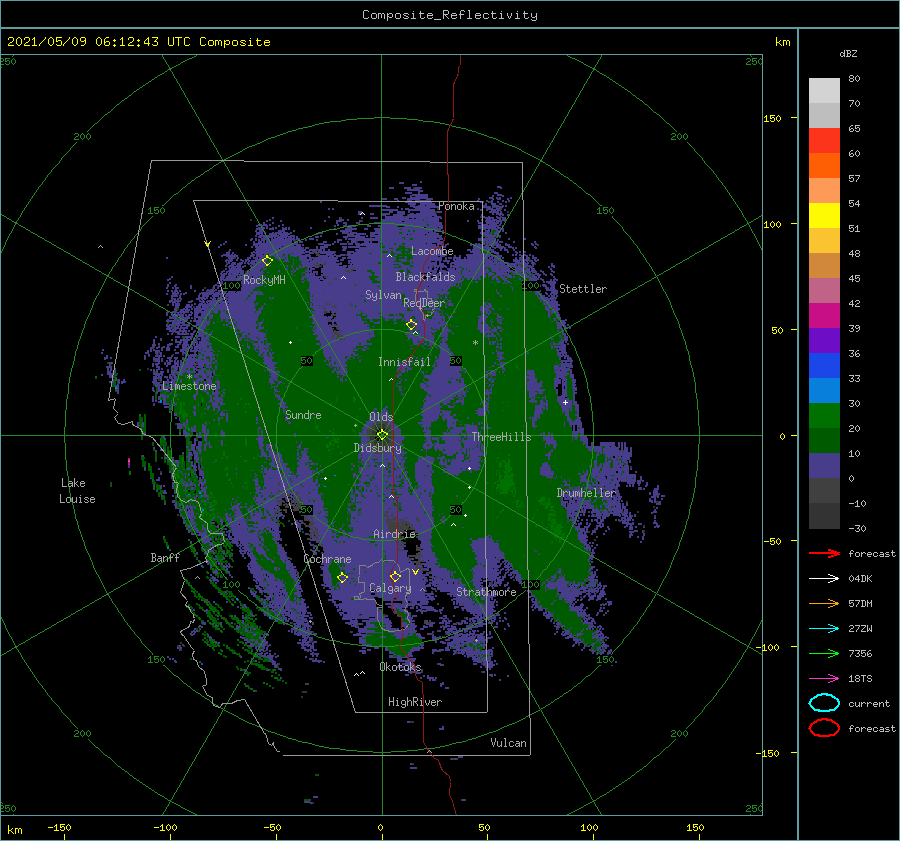
Task: Click the Calgary label
Action: point(390,588)
